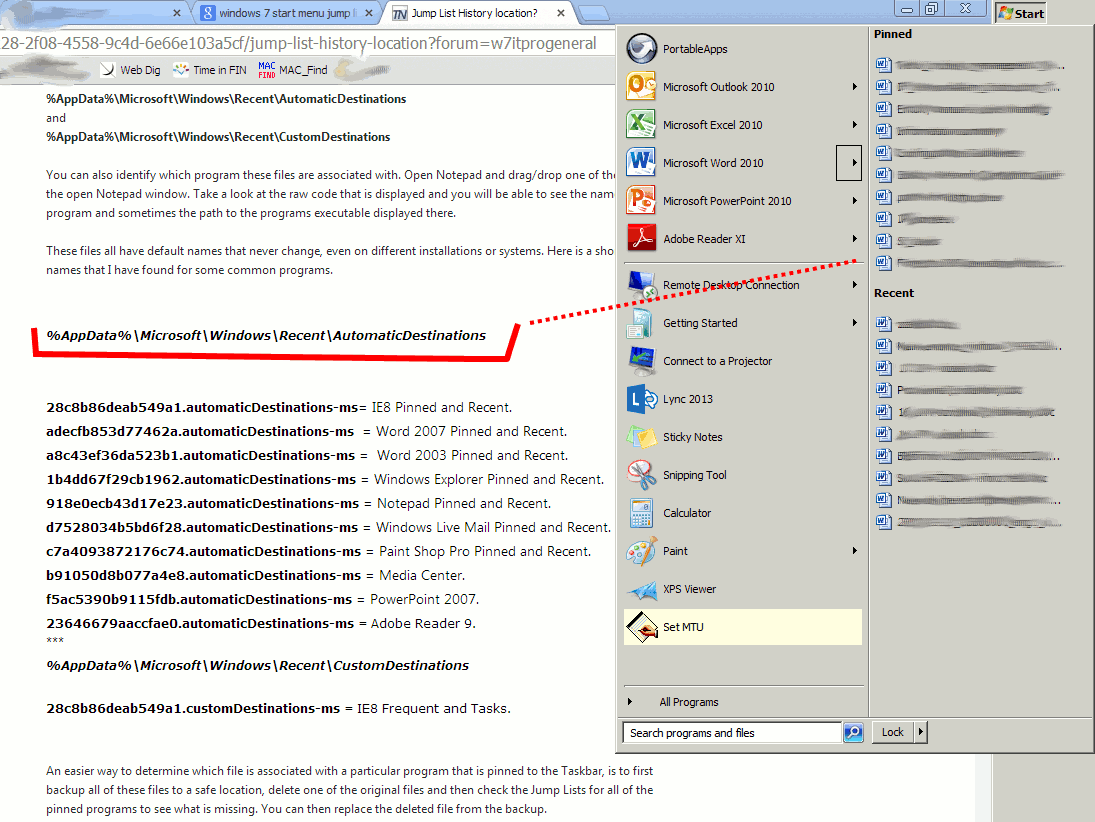Screen dimensions: 1095x822
Task: Focus 'Search programs and files' box
Action: click(732, 733)
